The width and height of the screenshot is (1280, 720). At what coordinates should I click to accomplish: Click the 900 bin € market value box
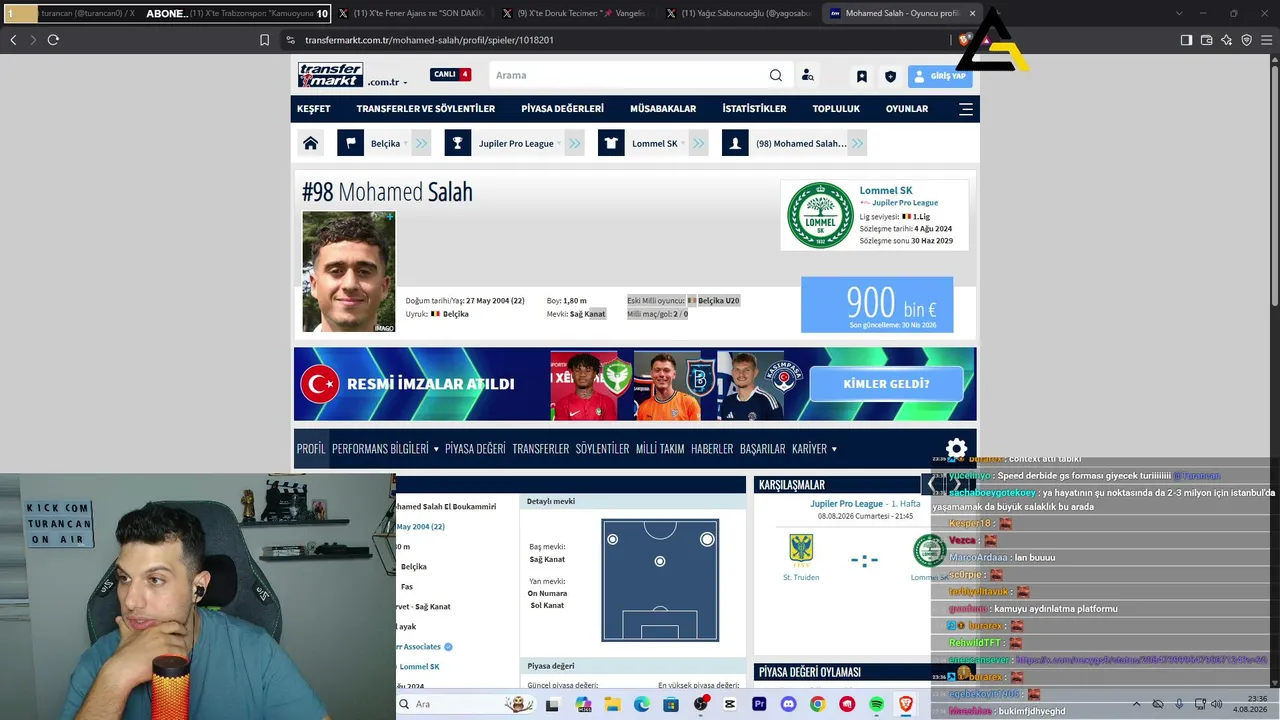coord(877,304)
